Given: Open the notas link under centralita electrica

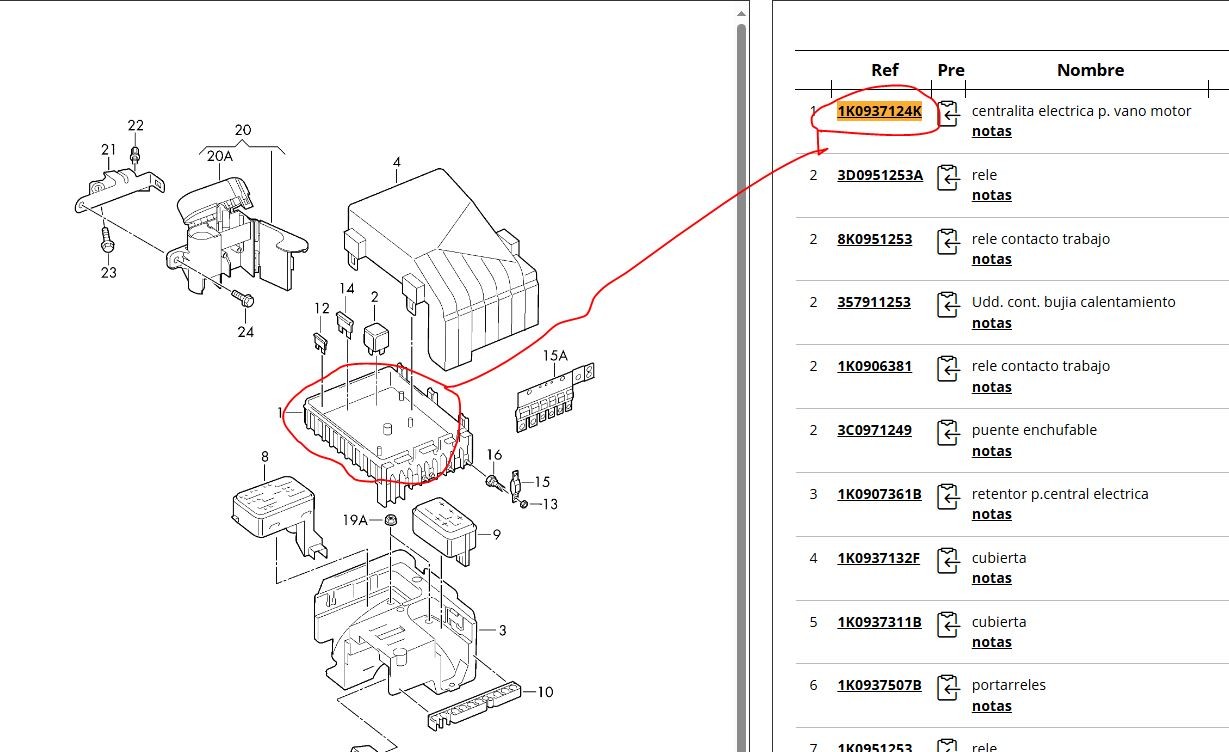Looking at the screenshot, I should point(991,131).
